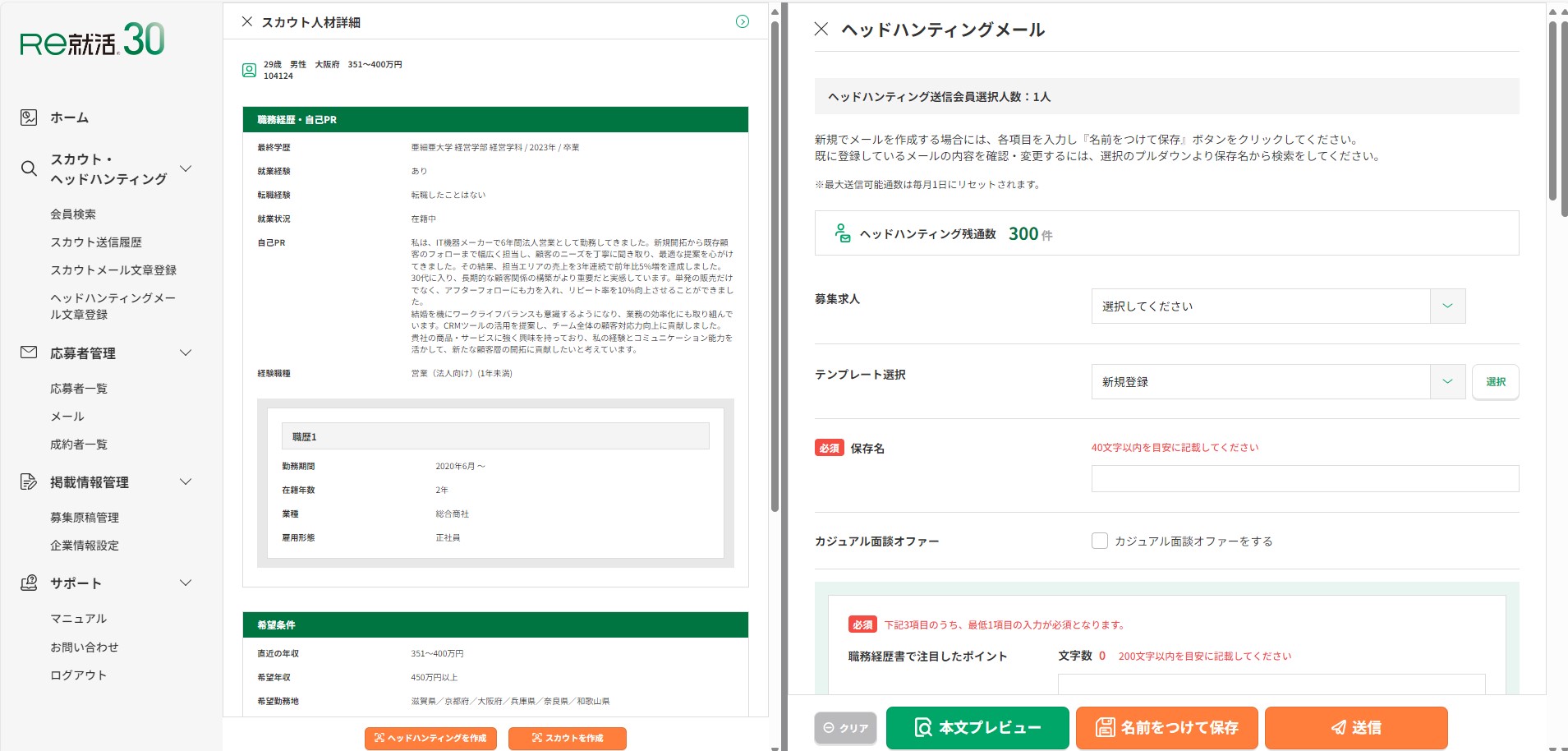Image resolution: width=1568 pixels, height=751 pixels.
Task: Click the 本文プレビュー button
Action: pyautogui.click(x=977, y=728)
